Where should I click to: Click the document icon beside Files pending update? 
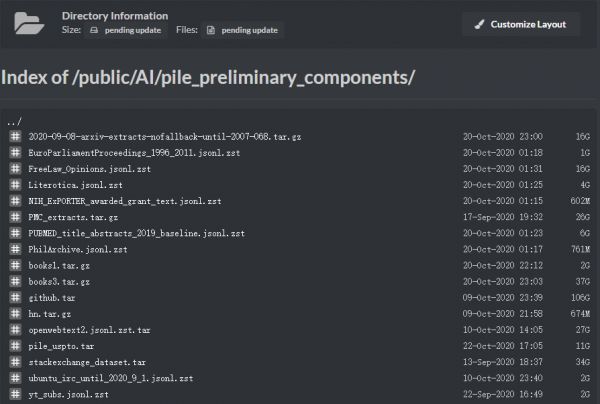(211, 30)
